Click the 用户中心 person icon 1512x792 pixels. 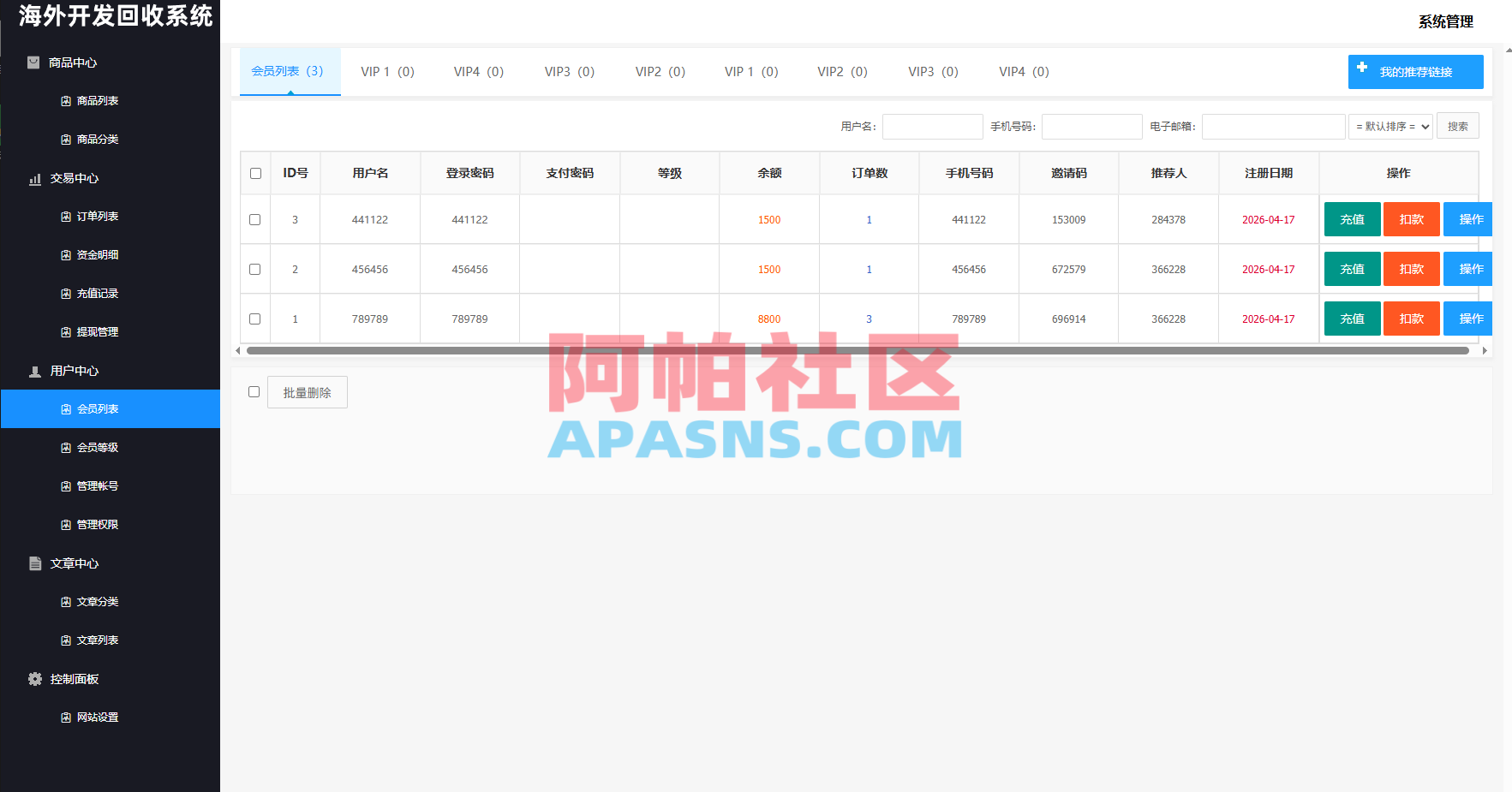[x=35, y=372]
